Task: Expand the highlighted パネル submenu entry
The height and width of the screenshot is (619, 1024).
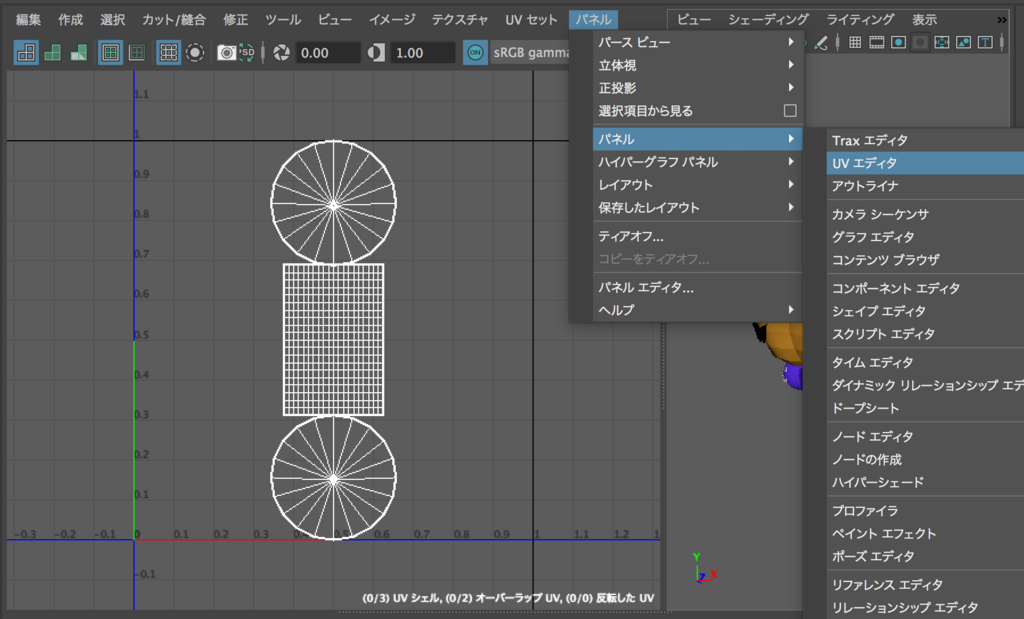Action: point(697,138)
